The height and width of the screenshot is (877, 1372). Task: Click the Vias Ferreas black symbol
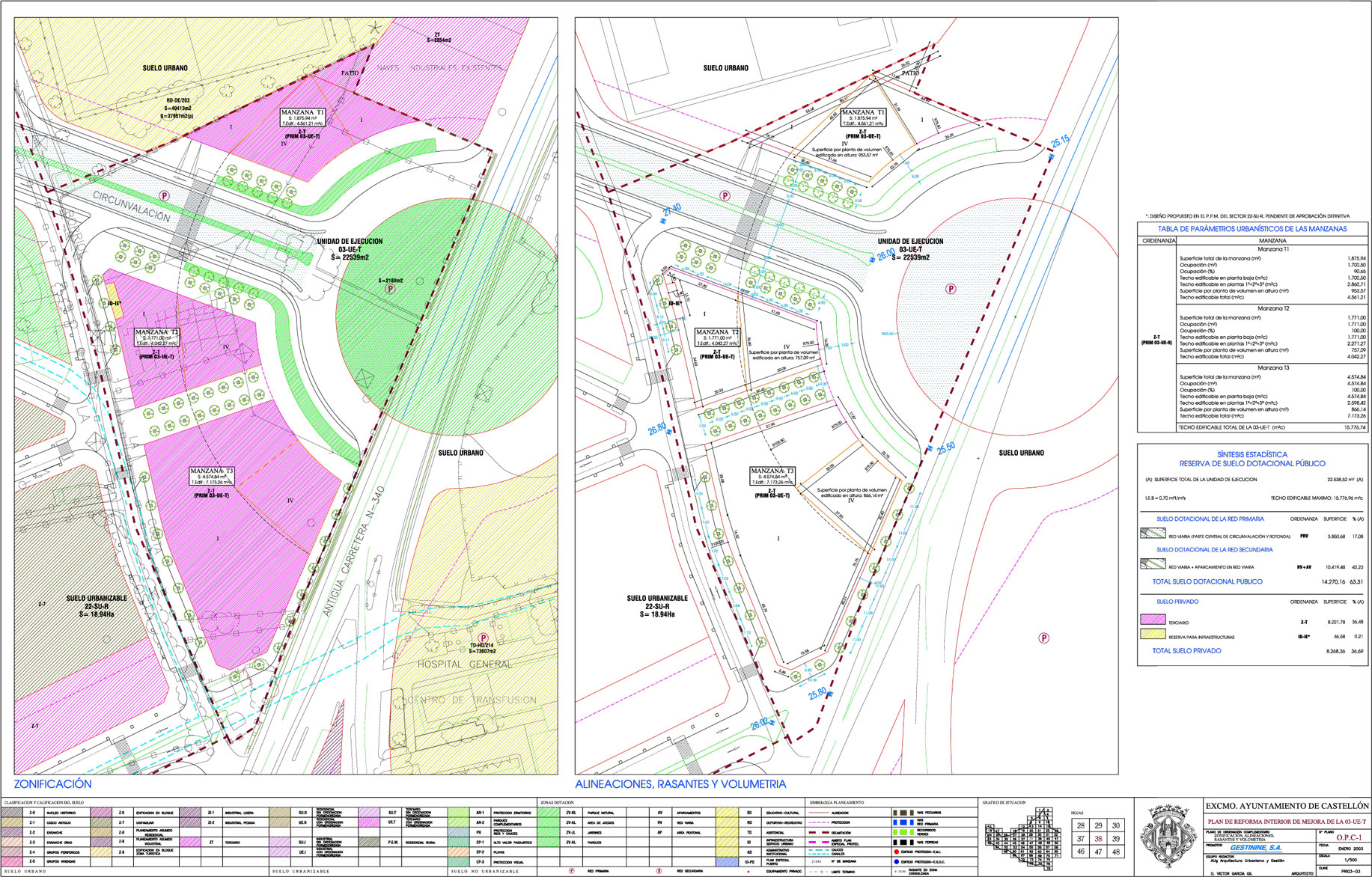pos(903,842)
